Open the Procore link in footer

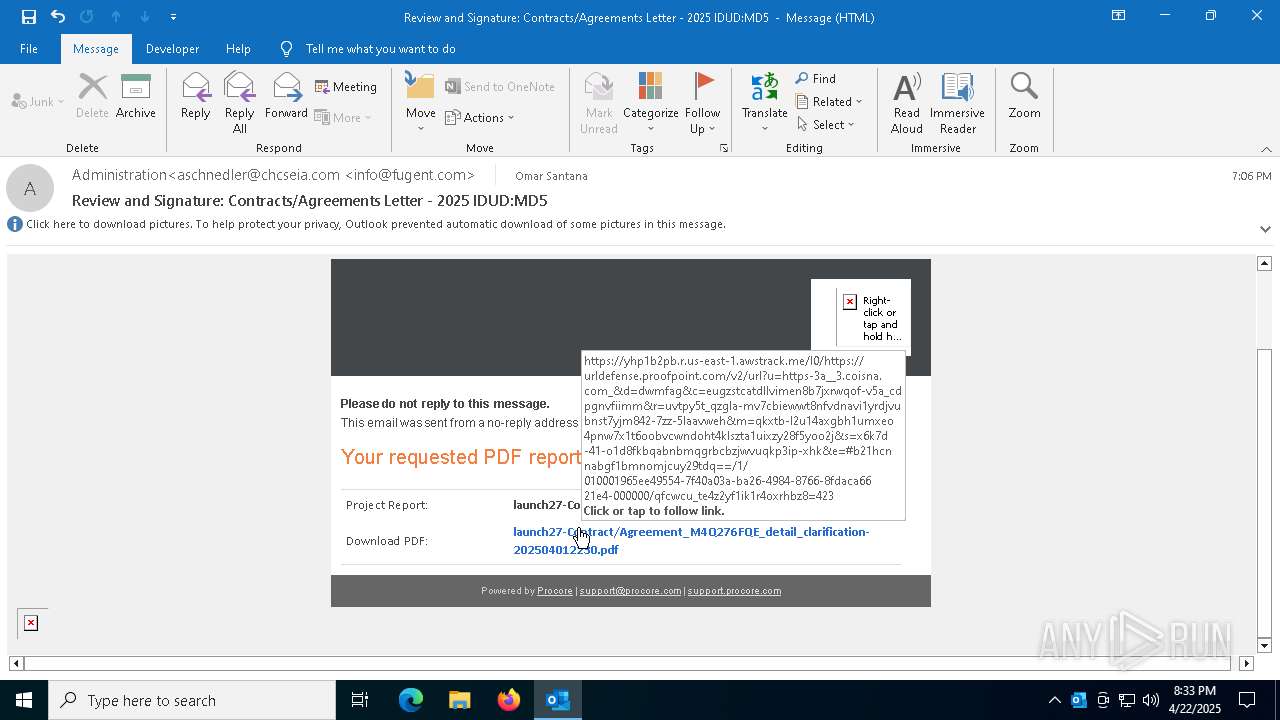pos(555,591)
